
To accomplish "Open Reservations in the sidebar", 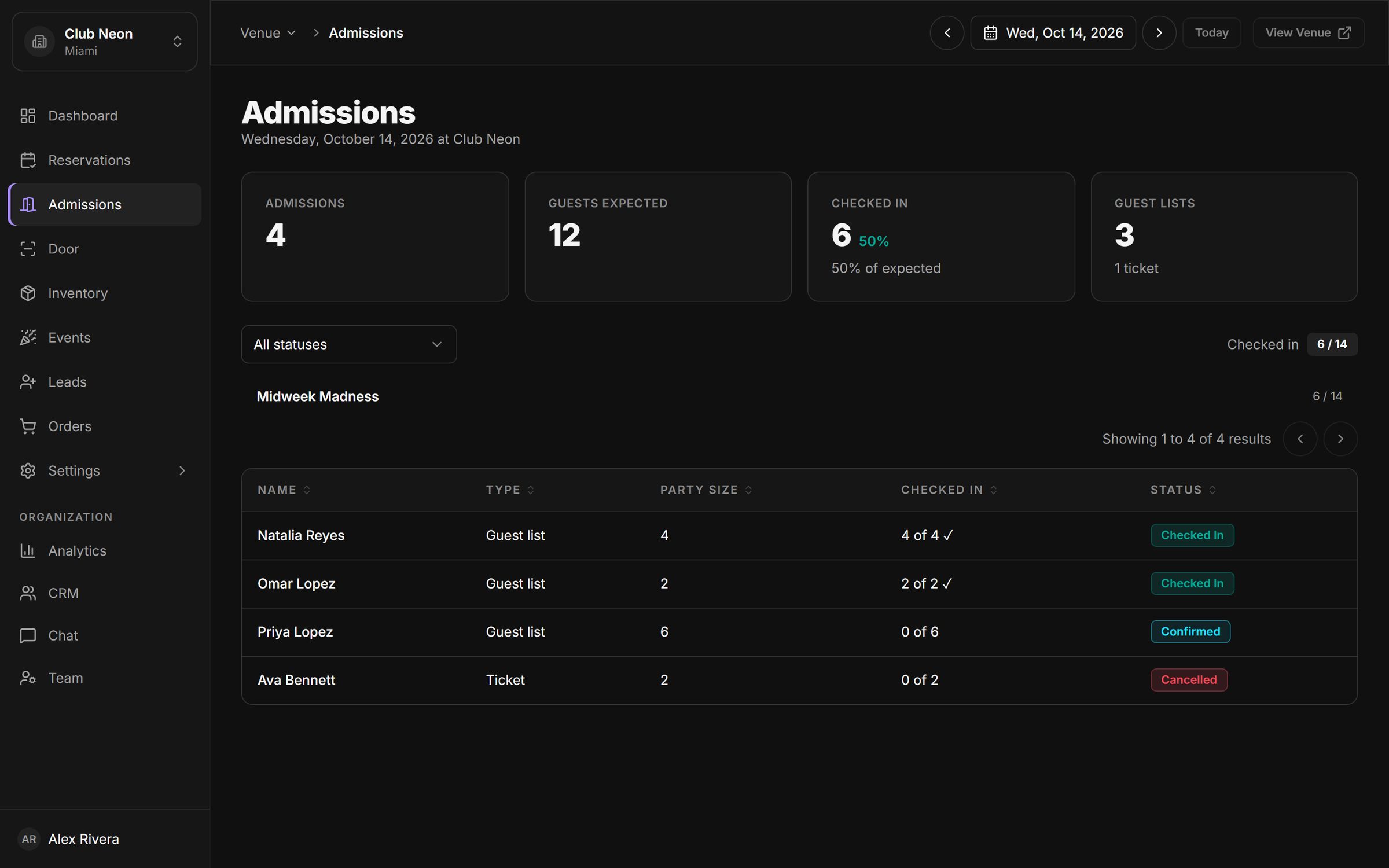I will pos(105,160).
